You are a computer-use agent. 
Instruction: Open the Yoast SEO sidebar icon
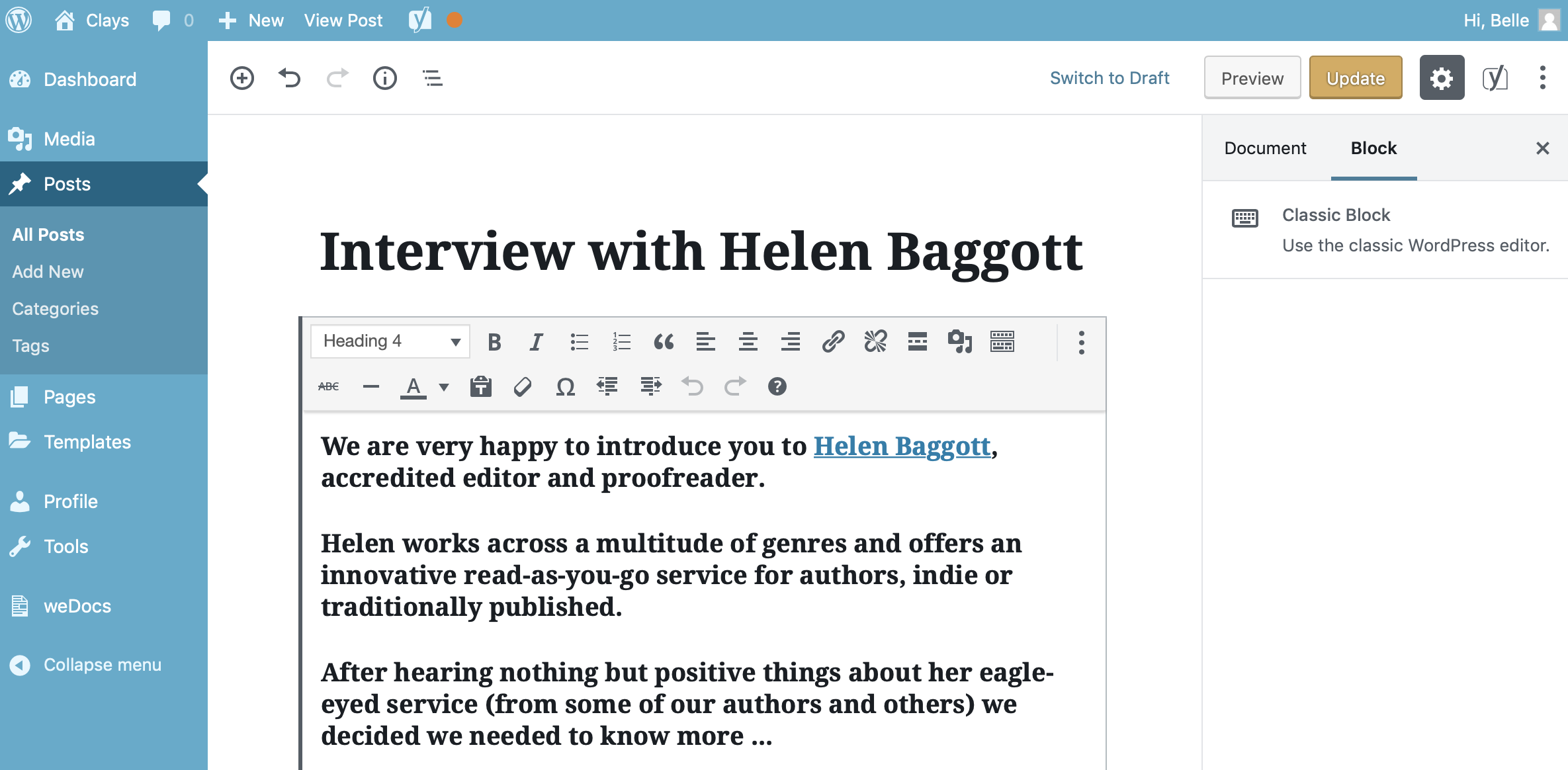[x=1495, y=78]
